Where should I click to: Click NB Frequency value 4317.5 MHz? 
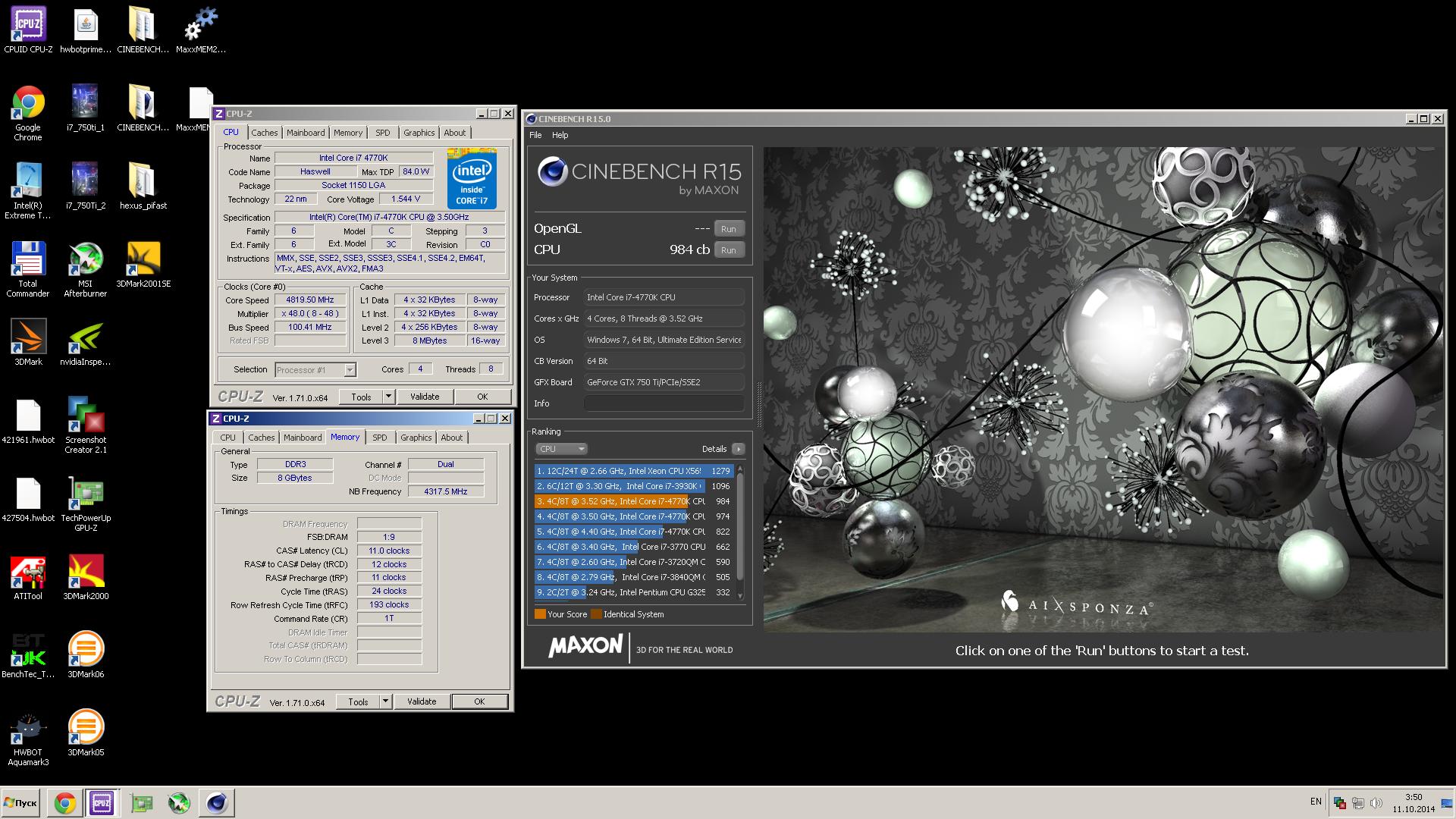[446, 491]
